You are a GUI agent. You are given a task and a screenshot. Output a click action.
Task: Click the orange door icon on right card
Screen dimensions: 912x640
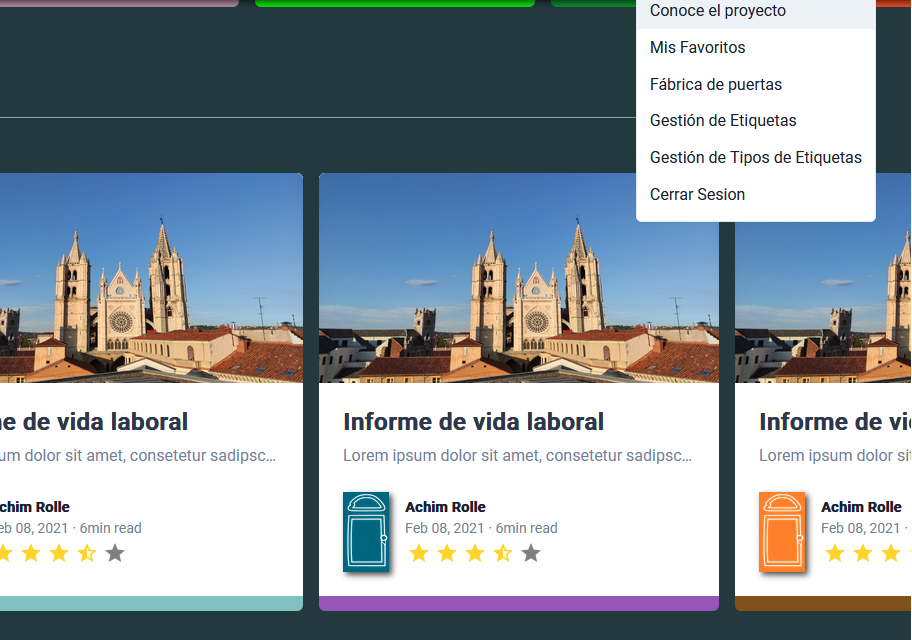(x=782, y=532)
